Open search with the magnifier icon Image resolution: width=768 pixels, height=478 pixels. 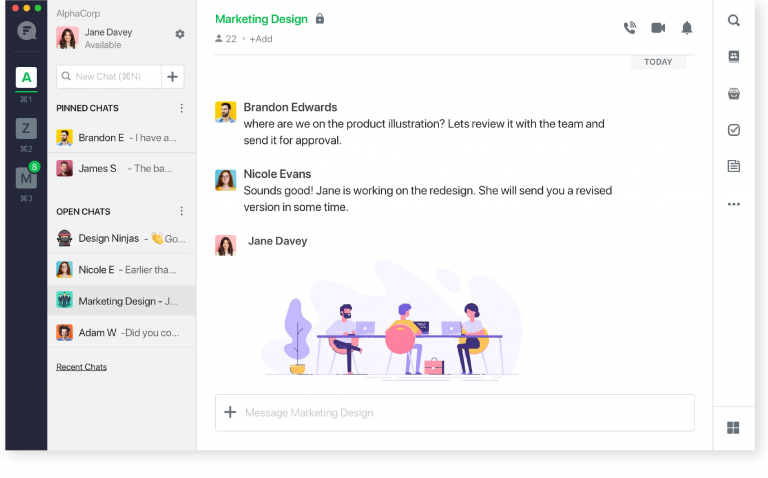point(733,21)
